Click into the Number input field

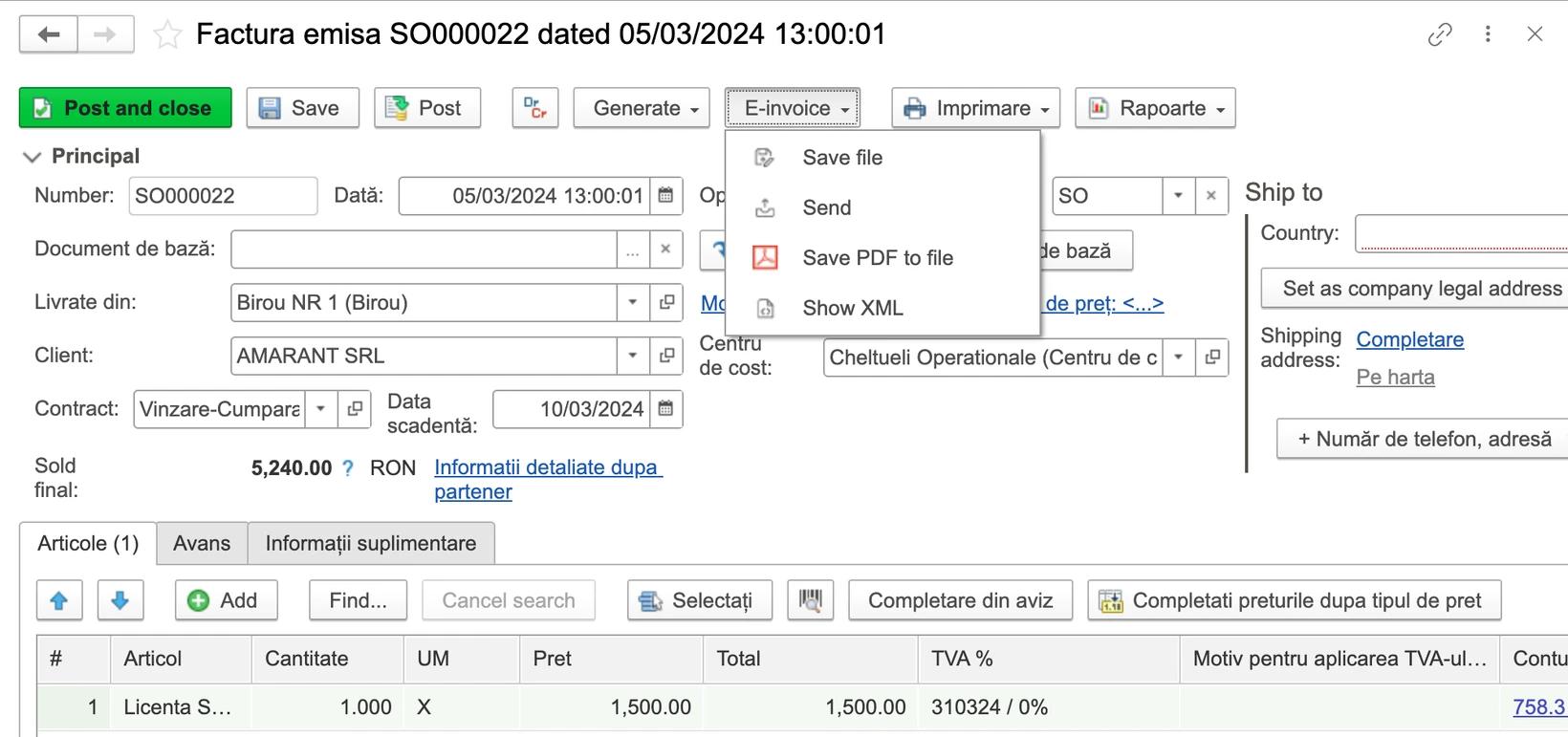click(223, 196)
